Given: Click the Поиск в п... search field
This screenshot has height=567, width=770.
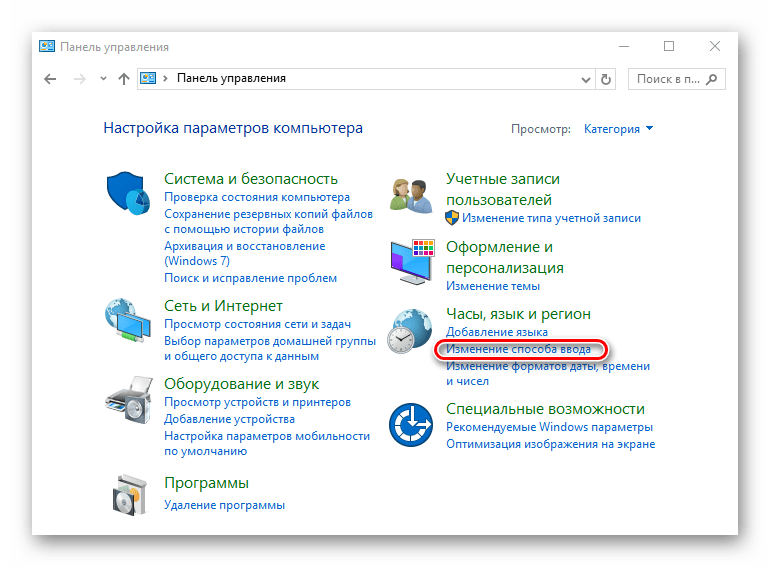Looking at the screenshot, I should 676,79.
